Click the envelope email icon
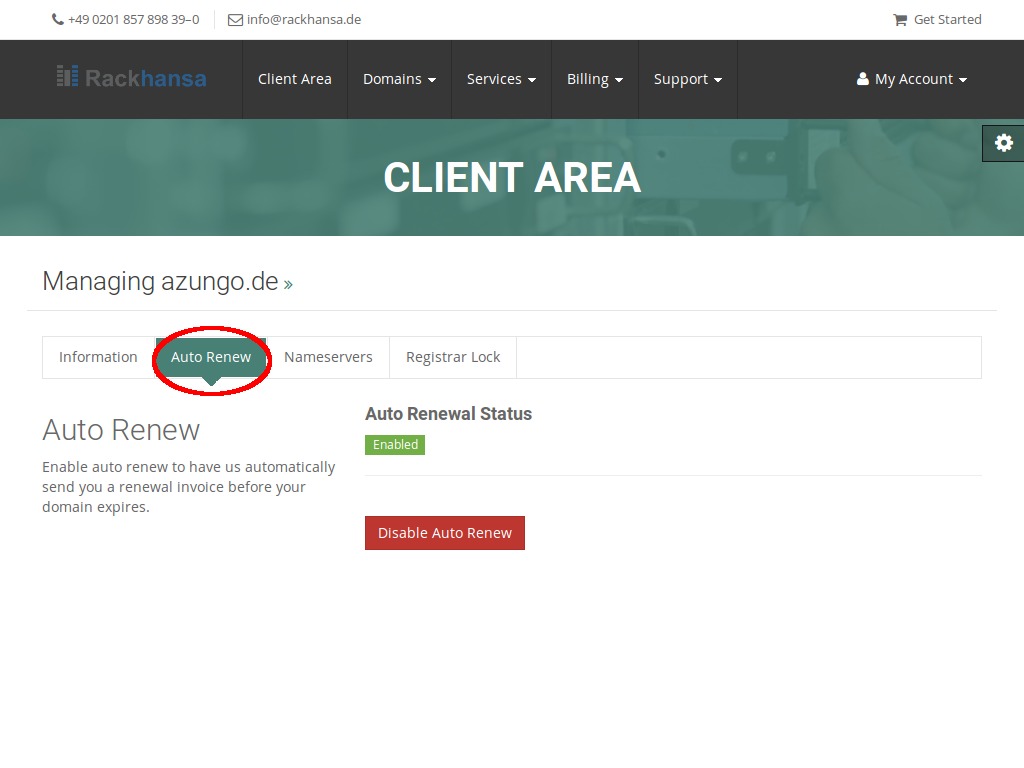The width and height of the screenshot is (1024, 768). [x=235, y=20]
